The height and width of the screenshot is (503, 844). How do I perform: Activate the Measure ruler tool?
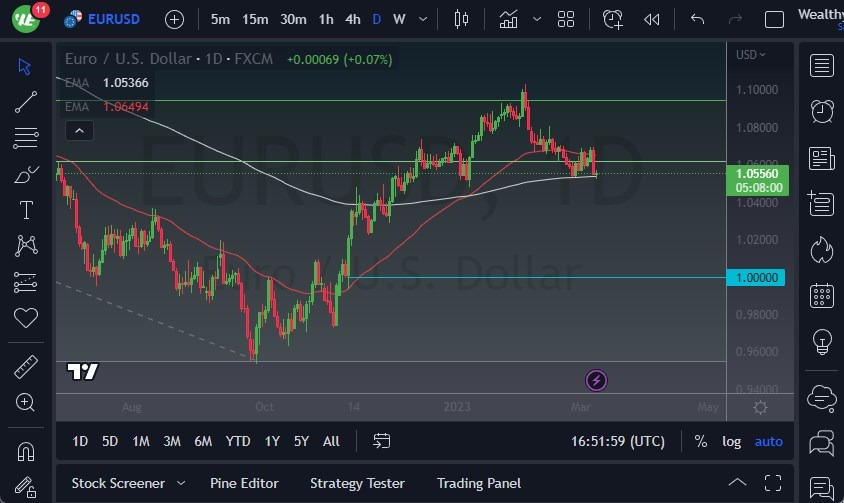(x=26, y=367)
